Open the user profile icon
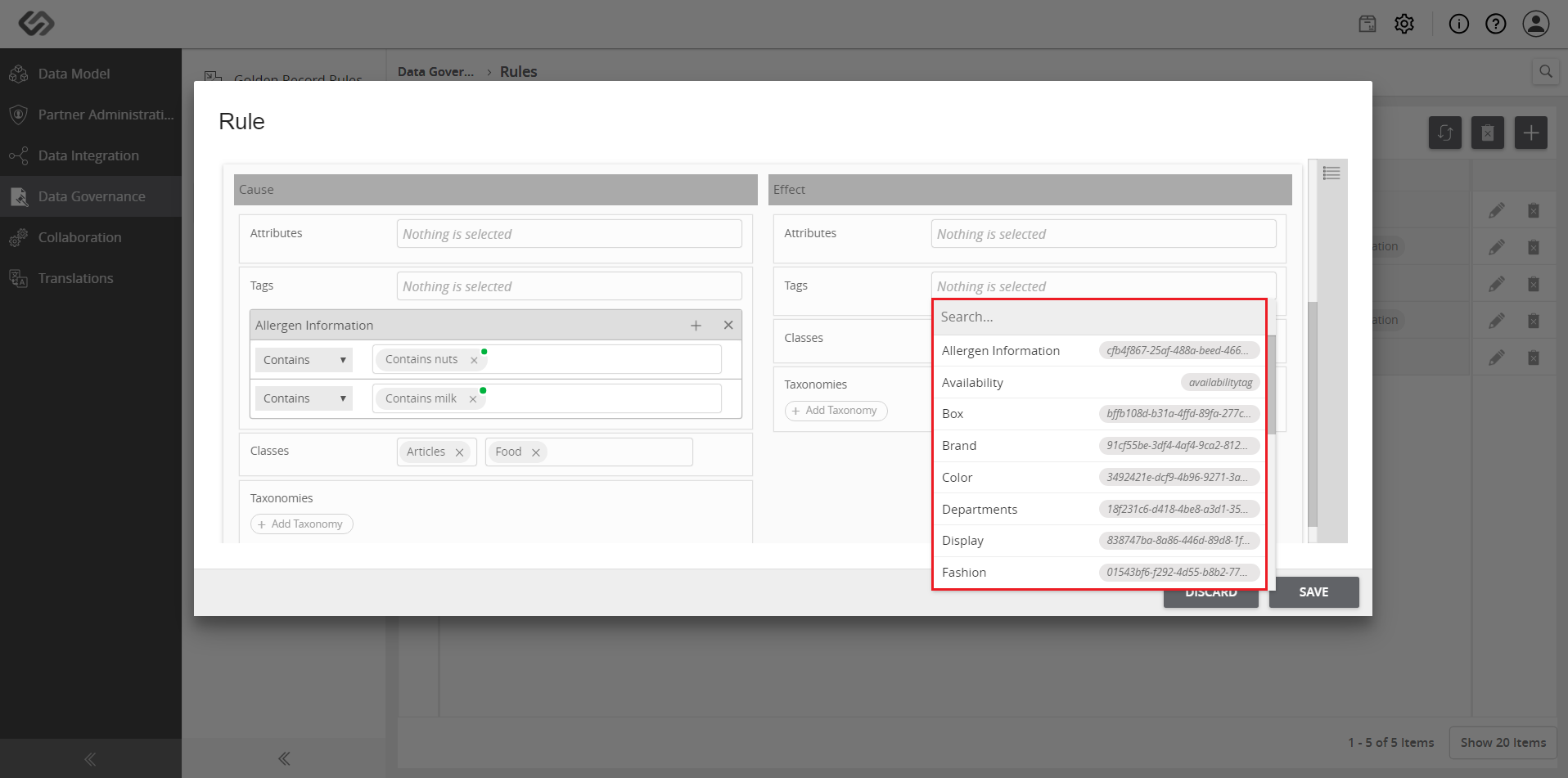This screenshot has width=1568, height=778. [1536, 24]
